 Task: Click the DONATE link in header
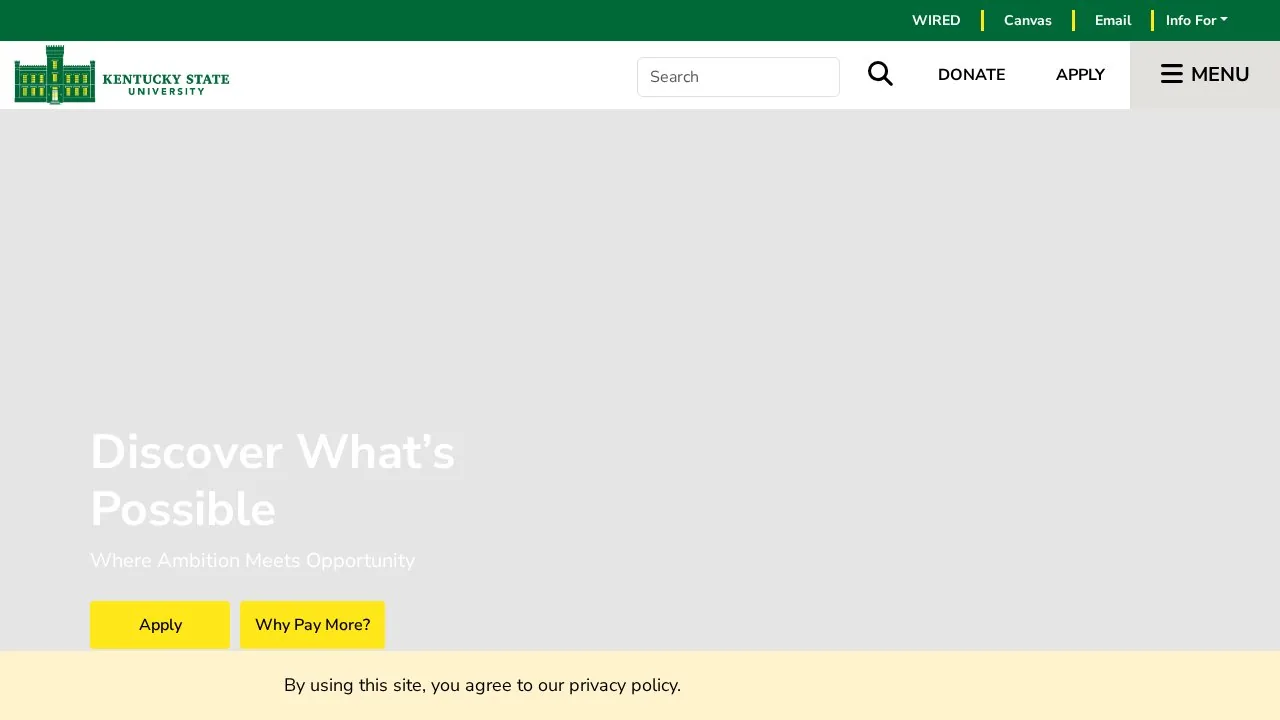coord(972,75)
